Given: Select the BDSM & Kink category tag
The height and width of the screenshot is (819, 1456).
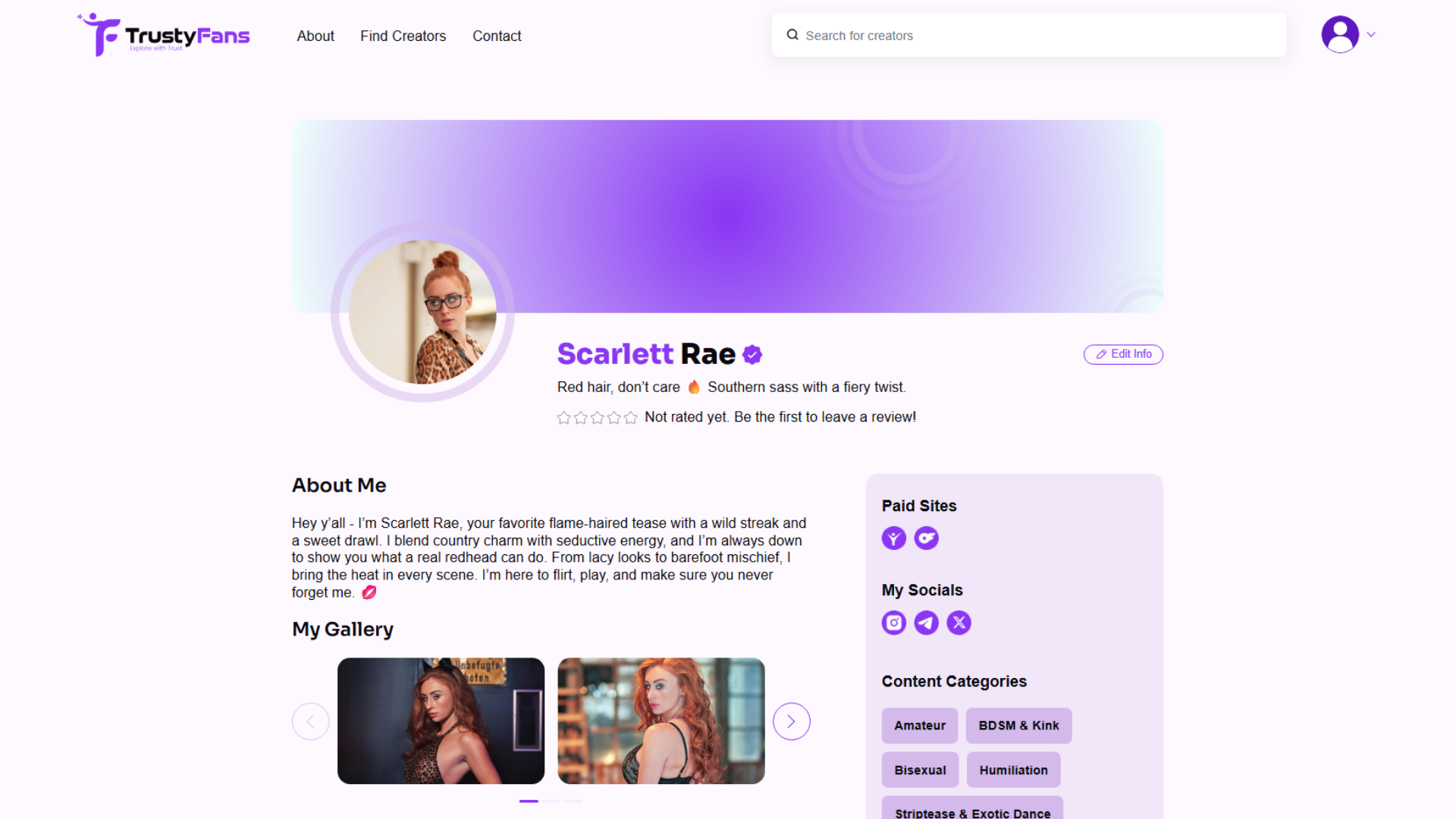Looking at the screenshot, I should click(x=1018, y=726).
